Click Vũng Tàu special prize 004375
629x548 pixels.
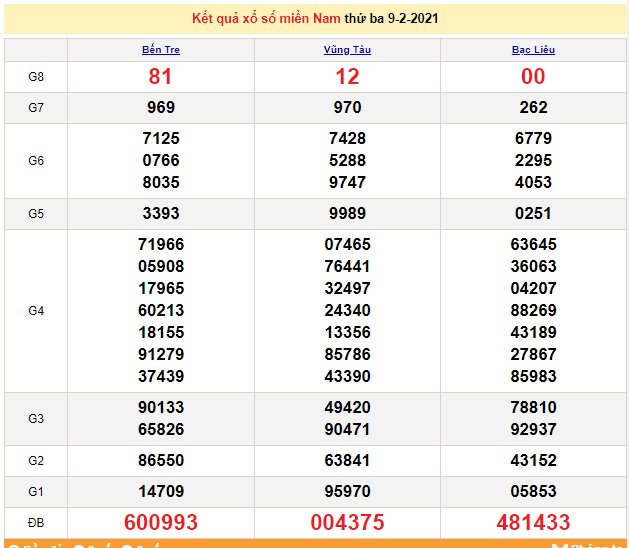point(347,522)
